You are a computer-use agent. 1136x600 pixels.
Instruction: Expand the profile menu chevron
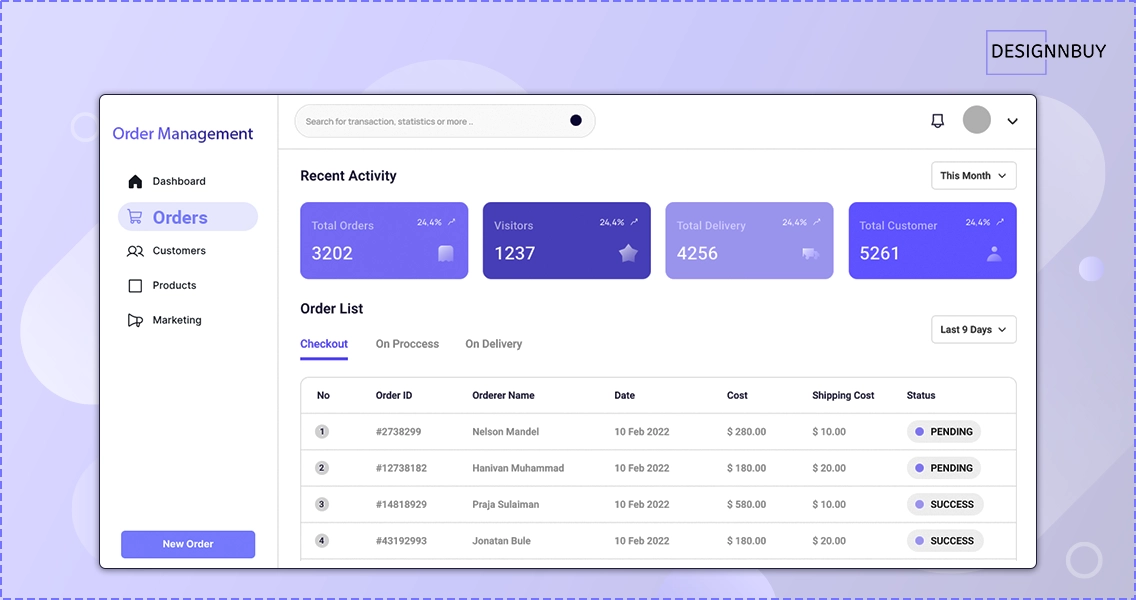point(1012,121)
